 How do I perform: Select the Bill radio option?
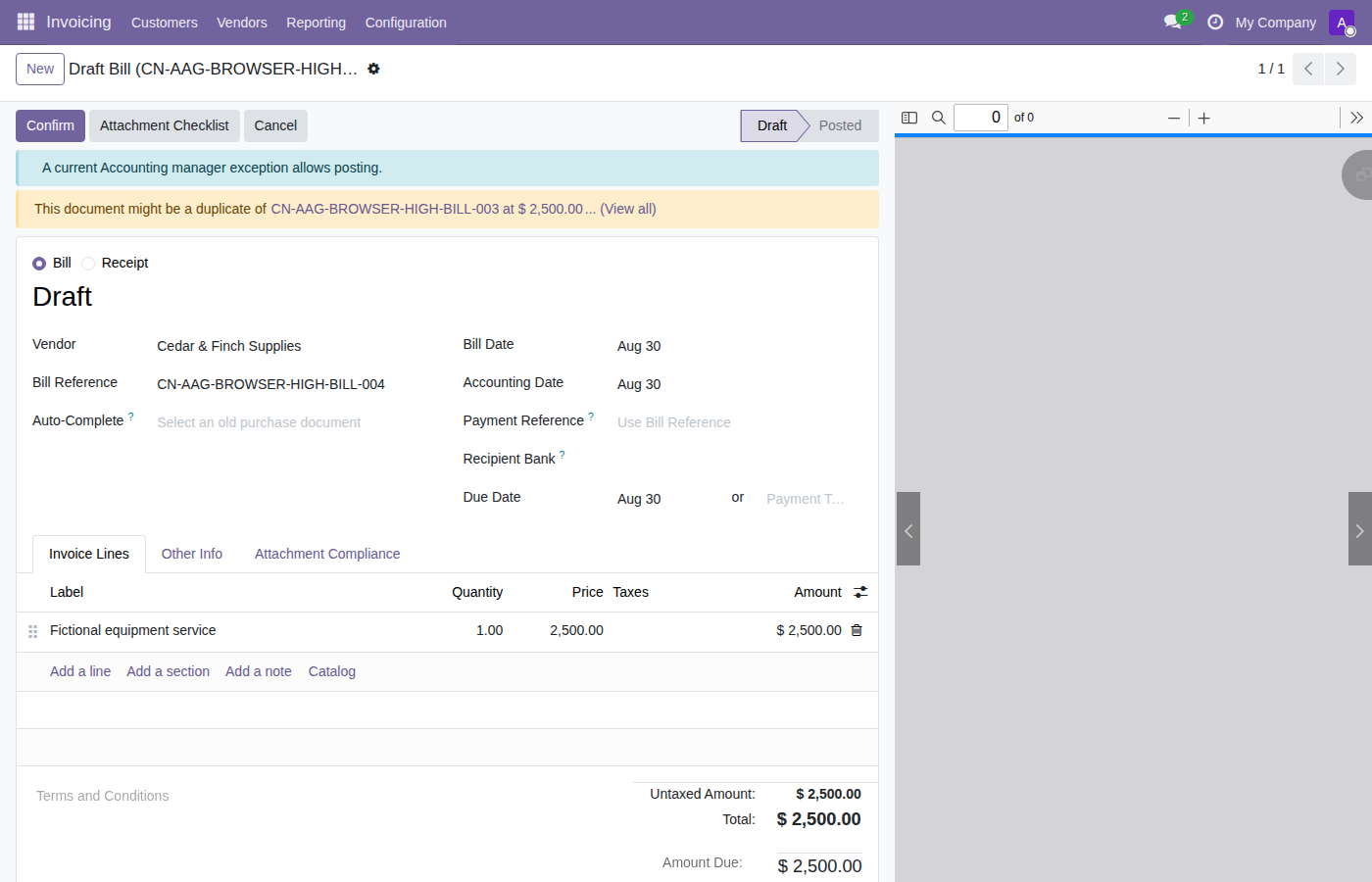coord(39,264)
